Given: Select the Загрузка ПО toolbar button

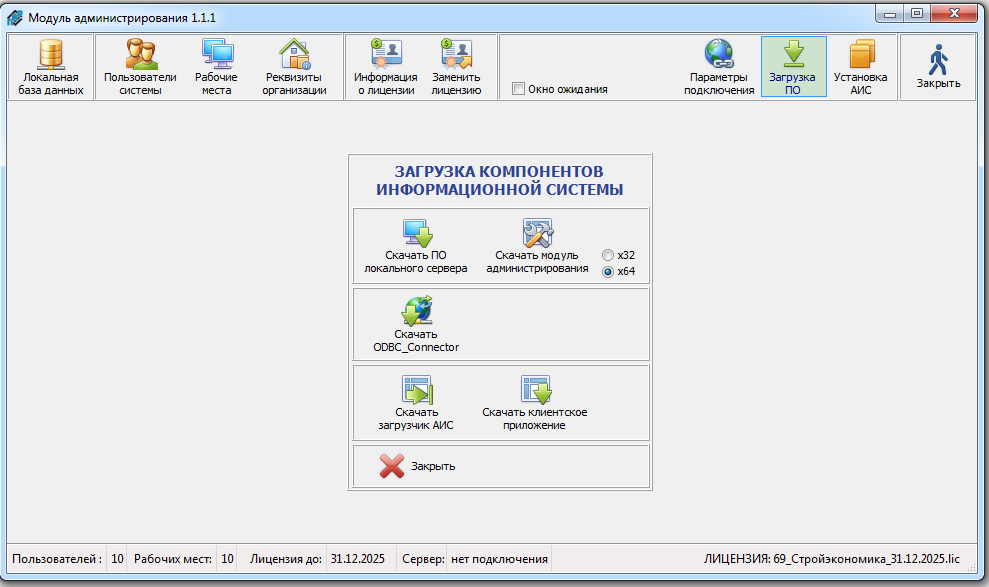Looking at the screenshot, I should coord(793,67).
